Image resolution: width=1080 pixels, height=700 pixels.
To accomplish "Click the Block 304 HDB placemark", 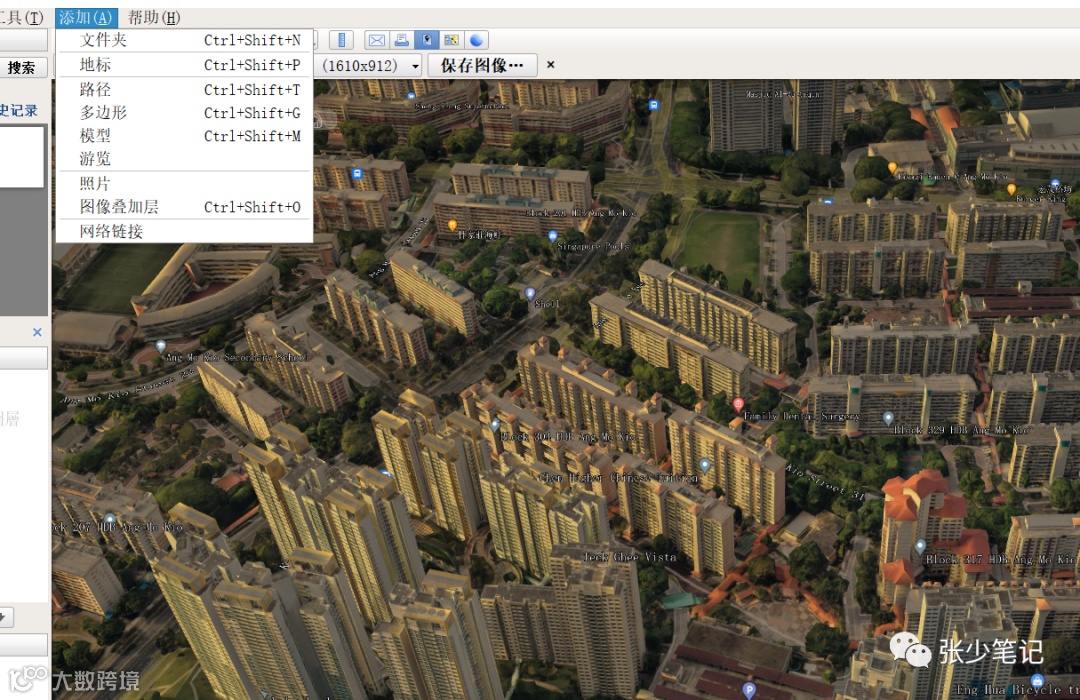I will point(495,424).
